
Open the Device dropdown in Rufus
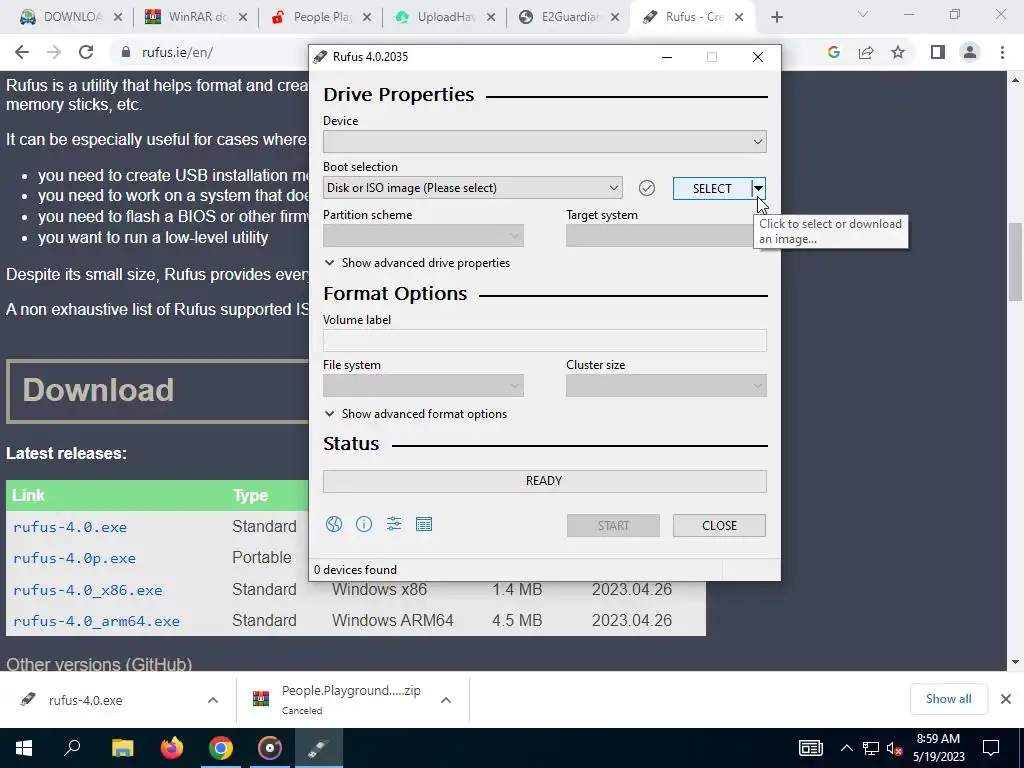[x=545, y=142]
